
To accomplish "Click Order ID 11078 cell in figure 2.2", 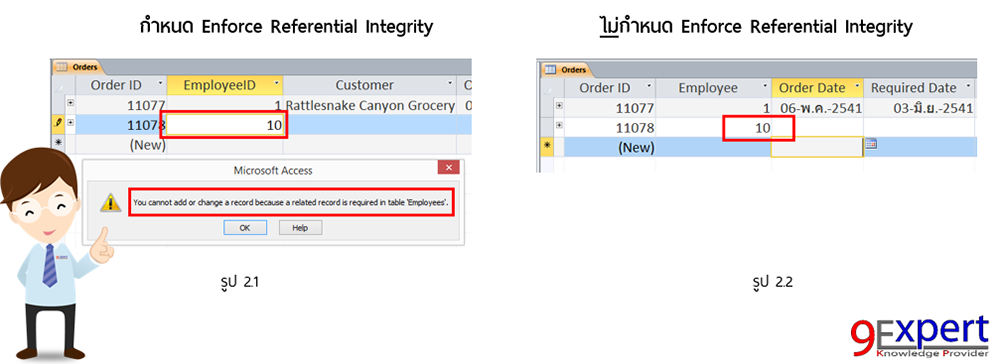I will [610, 127].
